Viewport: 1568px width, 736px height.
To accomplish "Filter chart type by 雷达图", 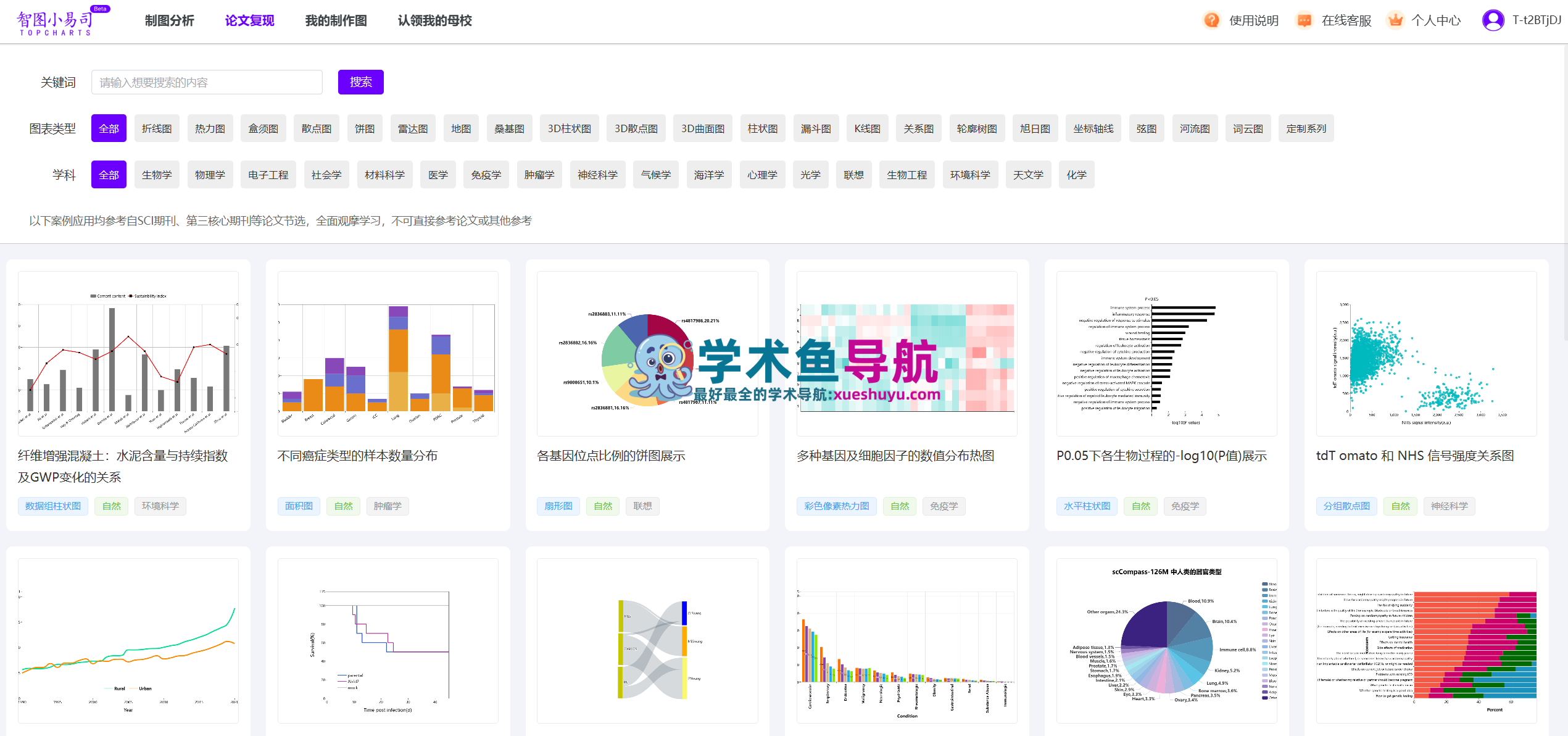I will point(413,128).
